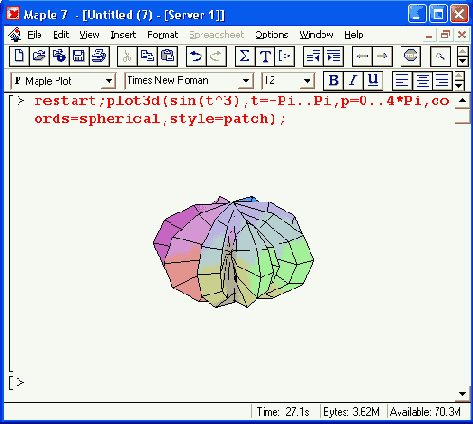Toggle Underline formatting button
473x424 pixels.
click(x=373, y=81)
